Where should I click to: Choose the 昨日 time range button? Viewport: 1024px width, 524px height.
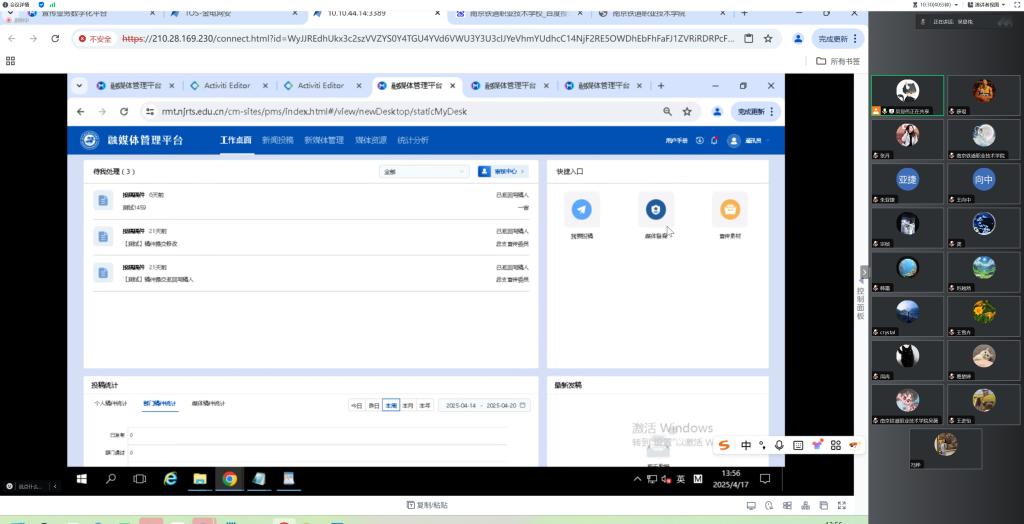374,405
